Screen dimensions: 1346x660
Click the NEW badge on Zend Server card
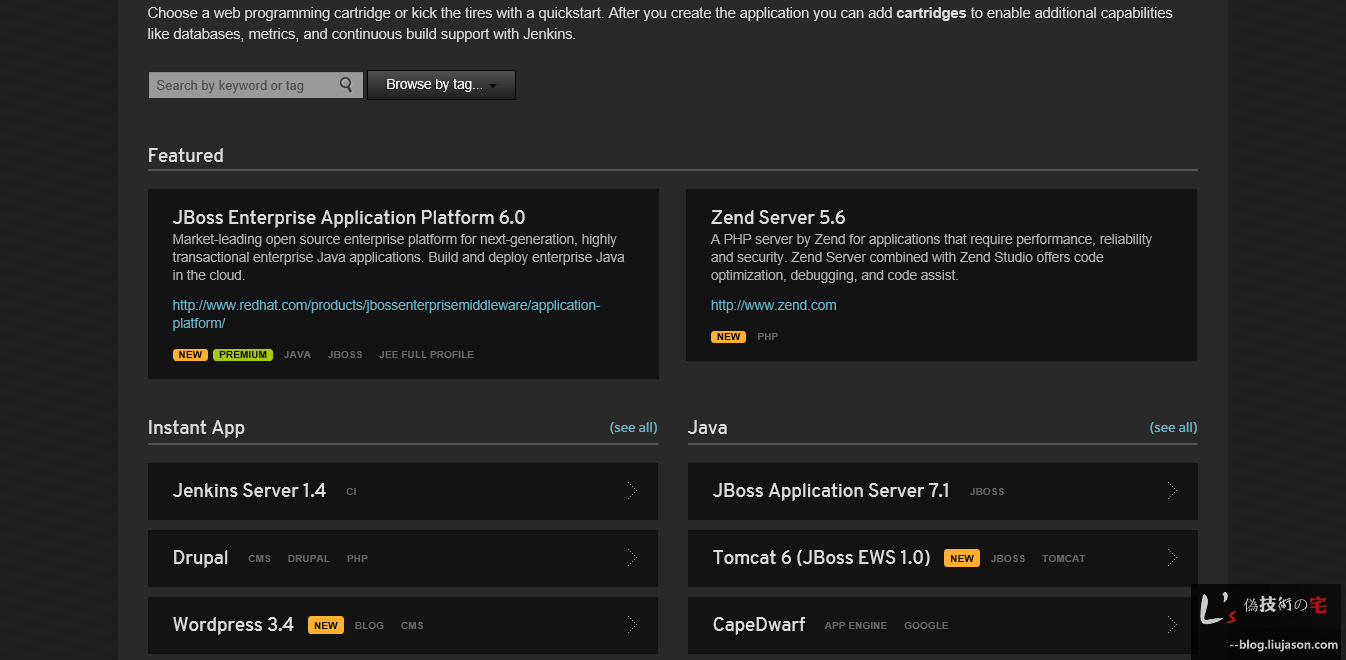tap(728, 337)
